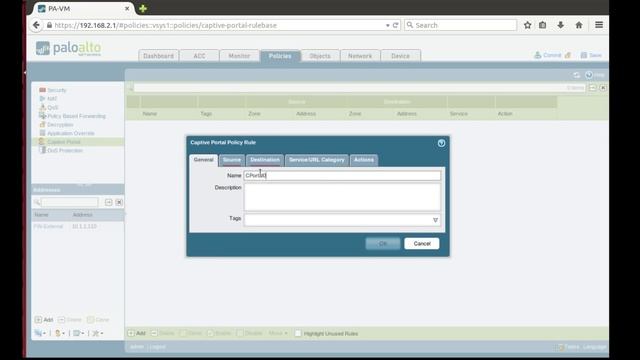Click the Commit icon at top right
The image size is (640, 360).
(x=538, y=55)
